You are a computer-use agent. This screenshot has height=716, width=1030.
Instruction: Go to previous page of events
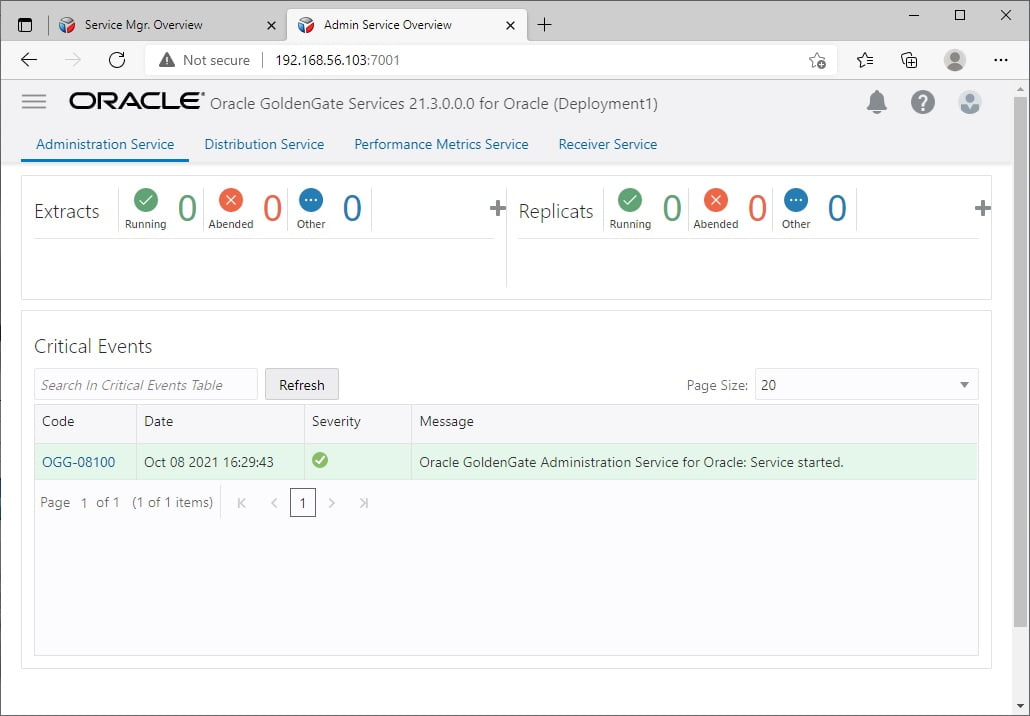274,503
